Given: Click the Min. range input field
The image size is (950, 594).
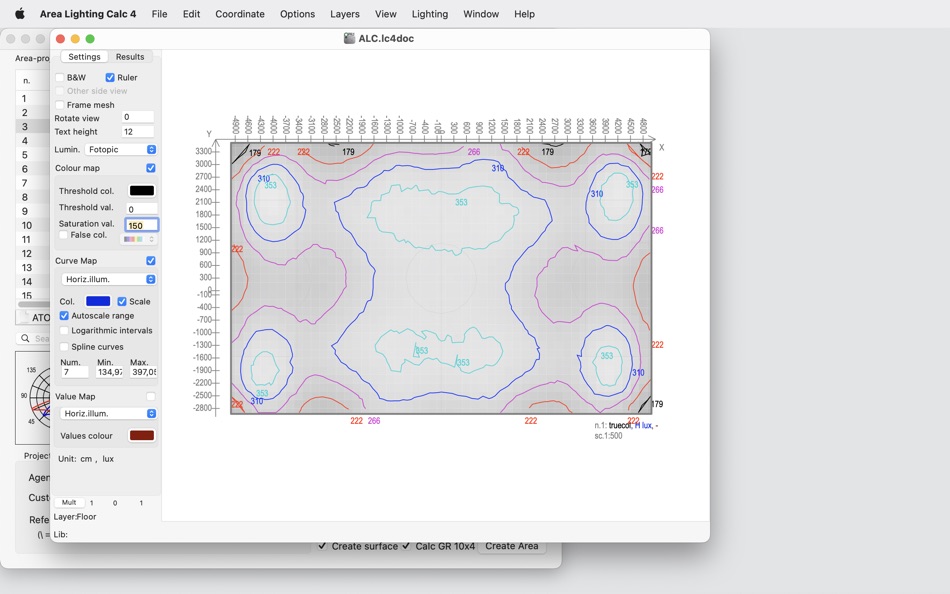Looking at the screenshot, I should pyautogui.click(x=110, y=372).
